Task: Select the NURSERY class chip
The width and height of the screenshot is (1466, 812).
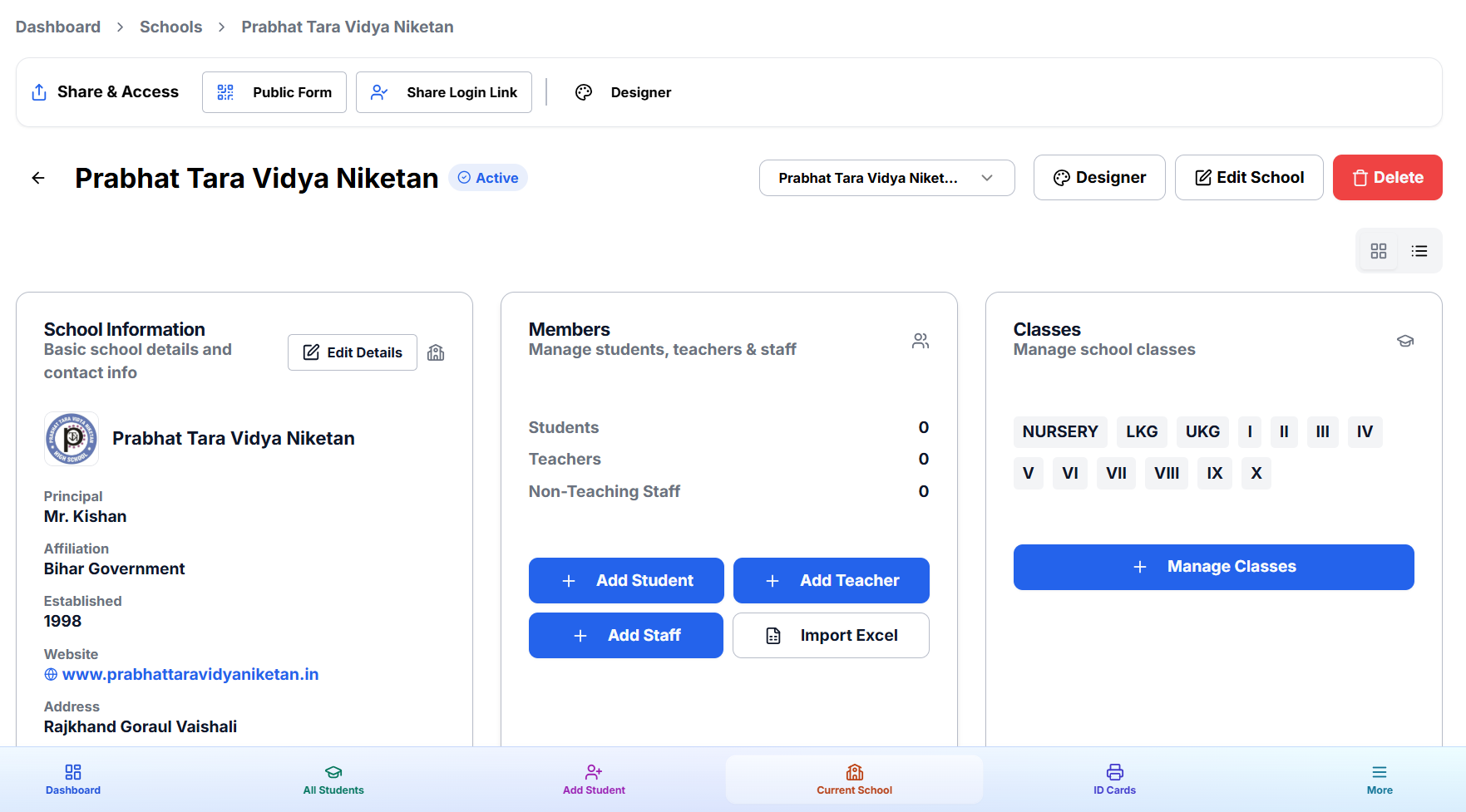Action: point(1060,431)
